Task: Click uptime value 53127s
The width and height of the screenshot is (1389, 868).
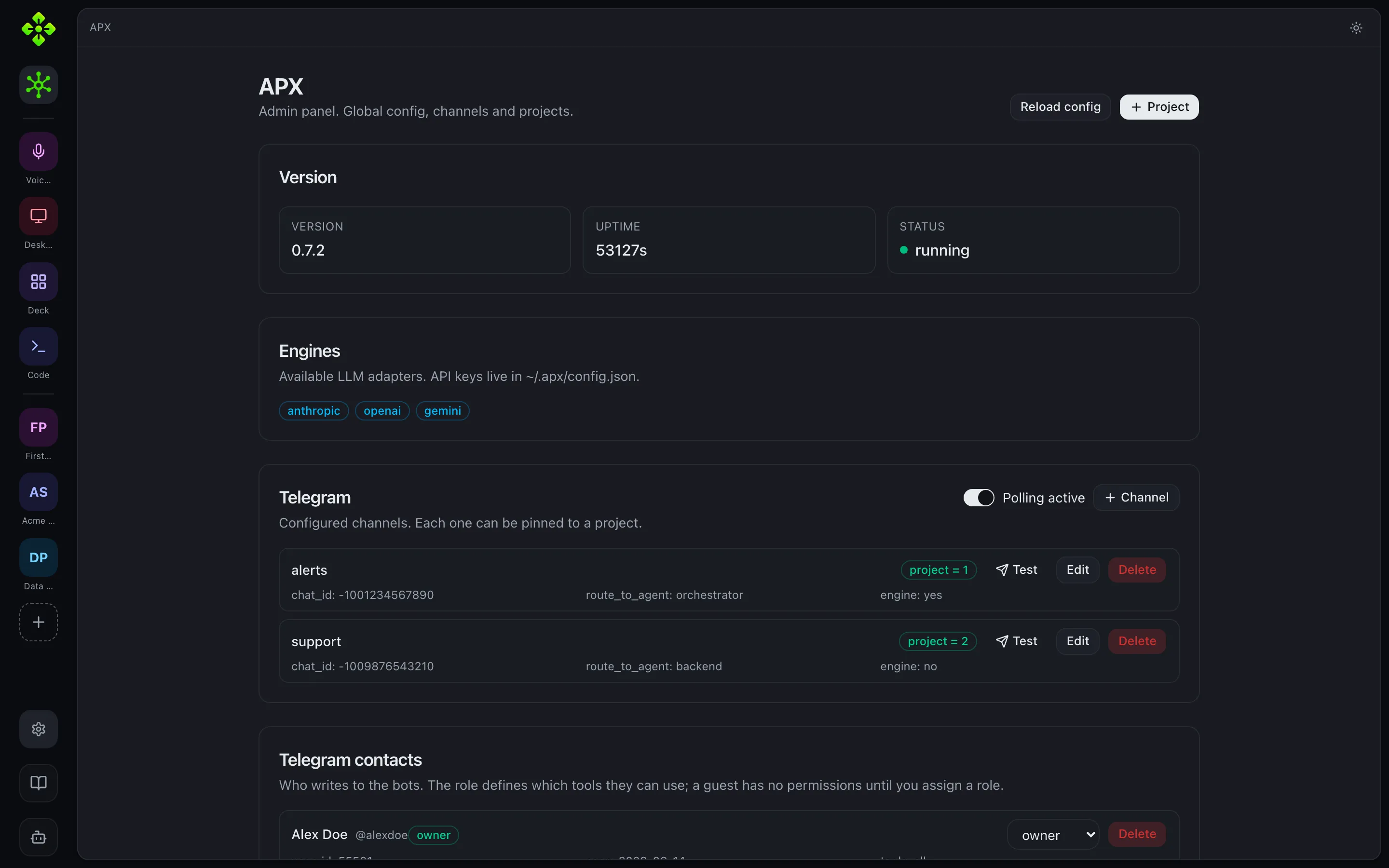Action: [x=621, y=250]
